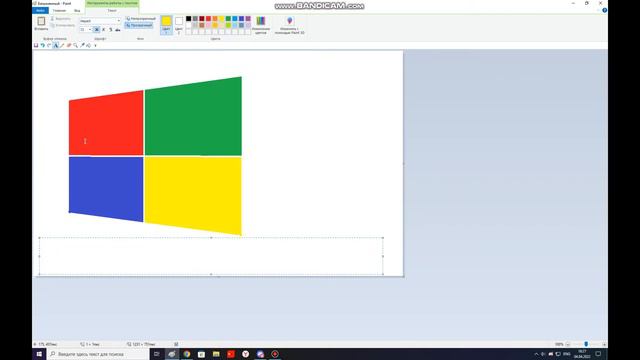Switch to the Home ribbon tab
This screenshot has width=640, height=360.
point(59,11)
